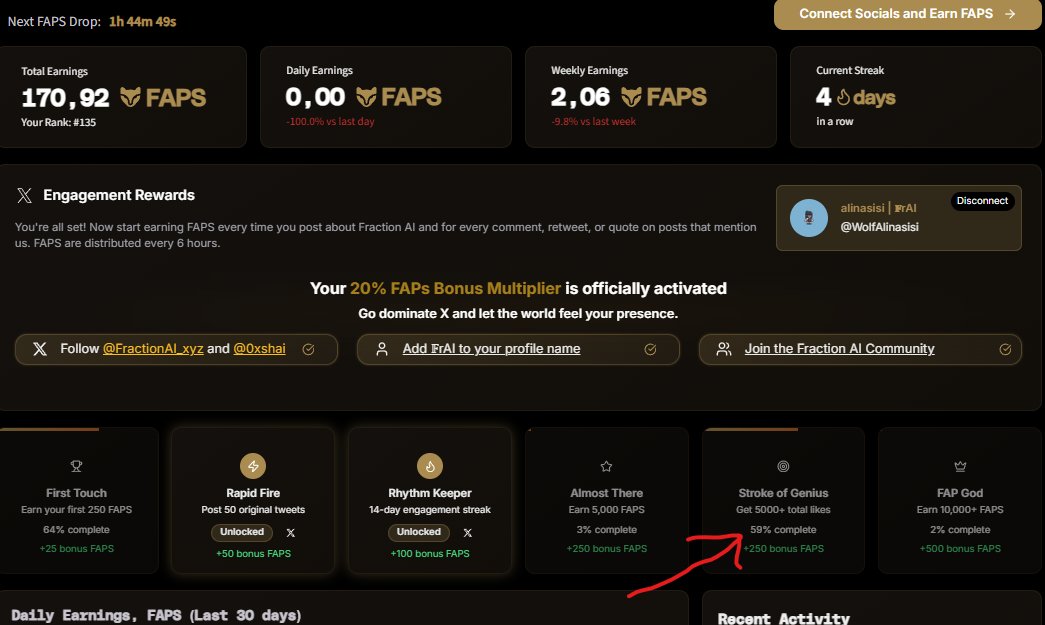Open Join the Fraction AI Community link
This screenshot has width=1045, height=625.
pos(839,348)
